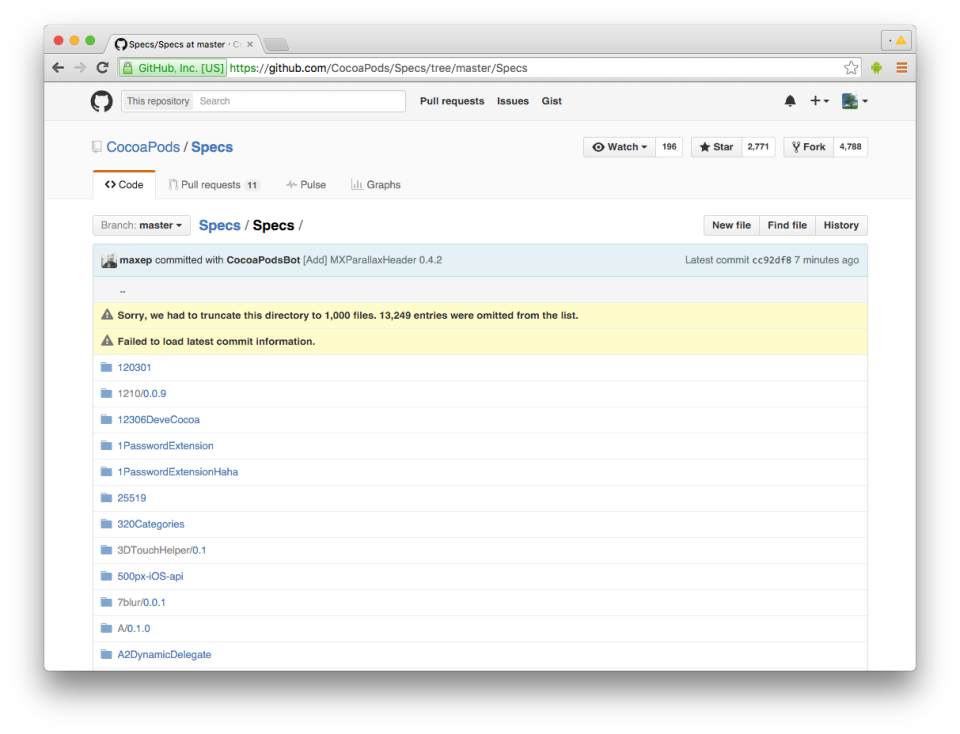This screenshot has width=960, height=734.
Task: Open the 1PasswordExtension folder link
Action: (166, 445)
